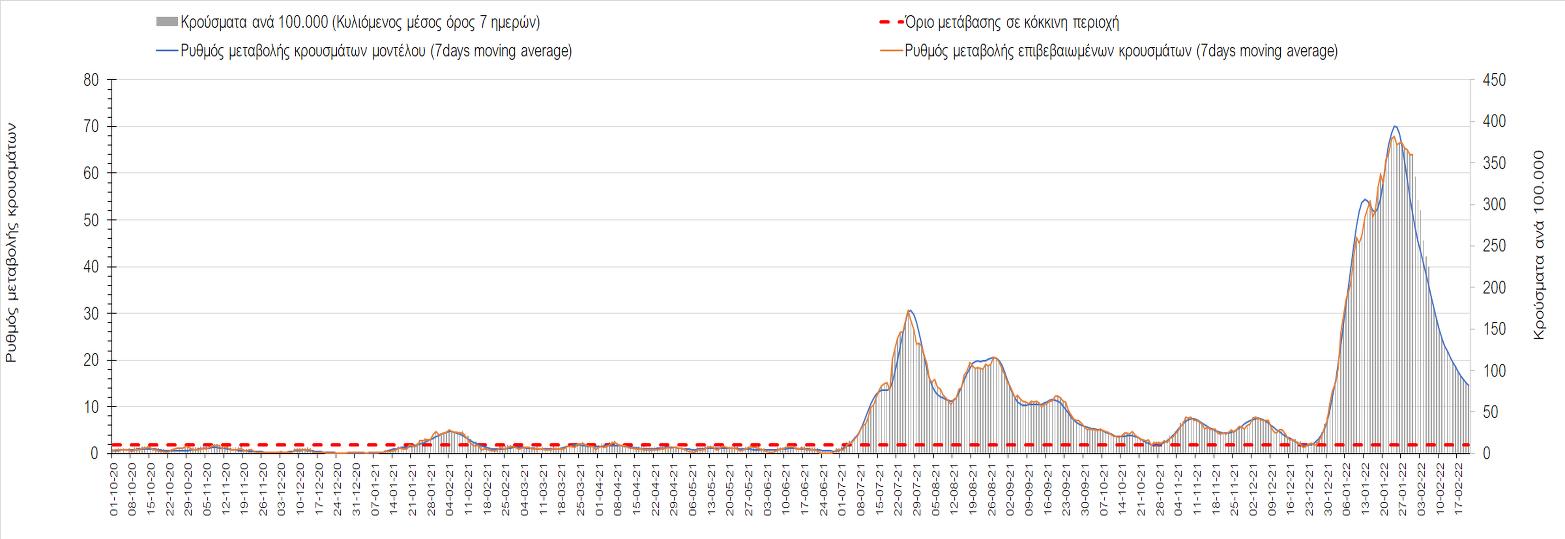
Task: Click the legend text 'Κρούσματα ανά 100.000 (Κυλιόμενος μέσος όρος 7 ημερών)'
Action: (360, 22)
